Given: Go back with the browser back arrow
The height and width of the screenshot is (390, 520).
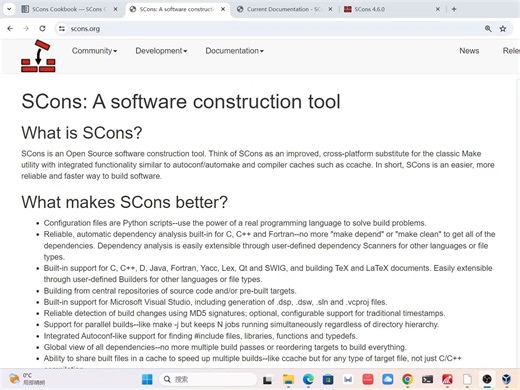Looking at the screenshot, I should (10, 29).
